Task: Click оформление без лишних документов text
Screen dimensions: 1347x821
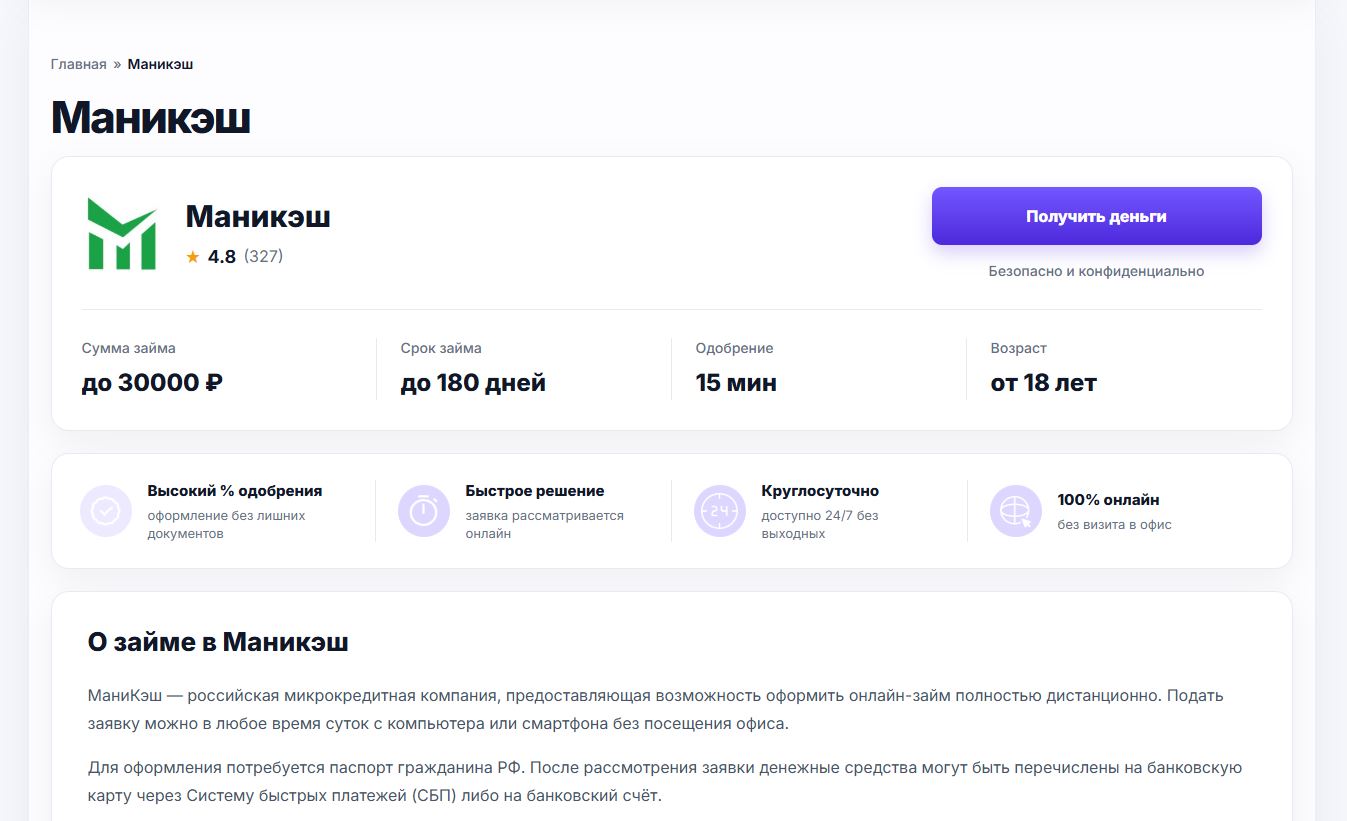Action: pos(227,525)
